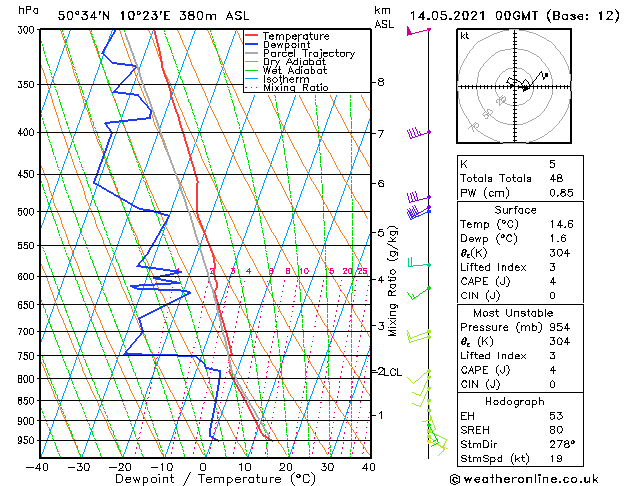Click the surface Temp value 14.6
The width and height of the screenshot is (629, 486).
pyautogui.click(x=561, y=224)
